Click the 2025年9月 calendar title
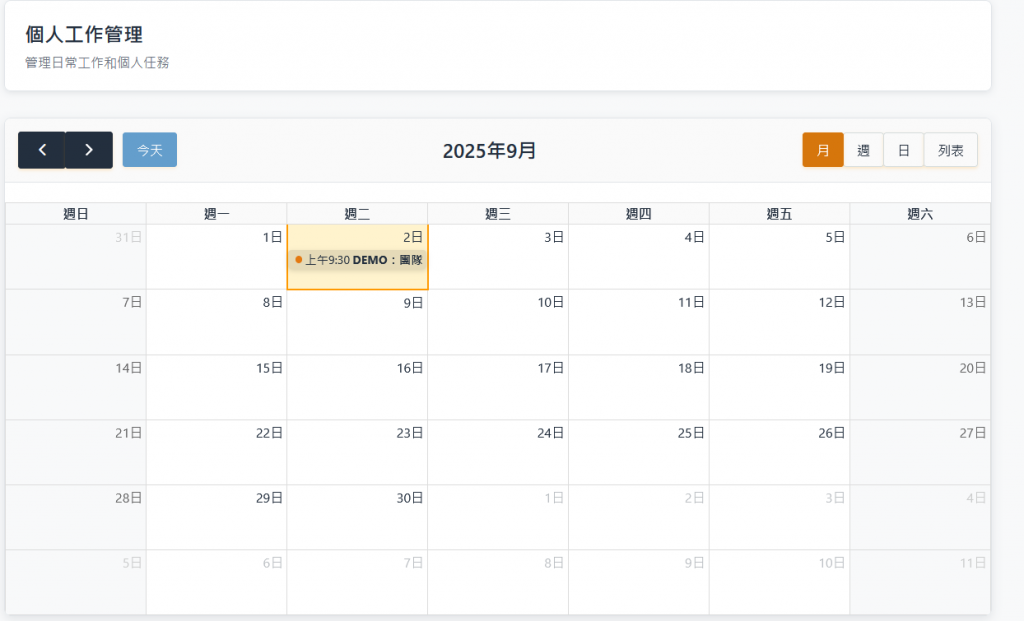 [489, 151]
